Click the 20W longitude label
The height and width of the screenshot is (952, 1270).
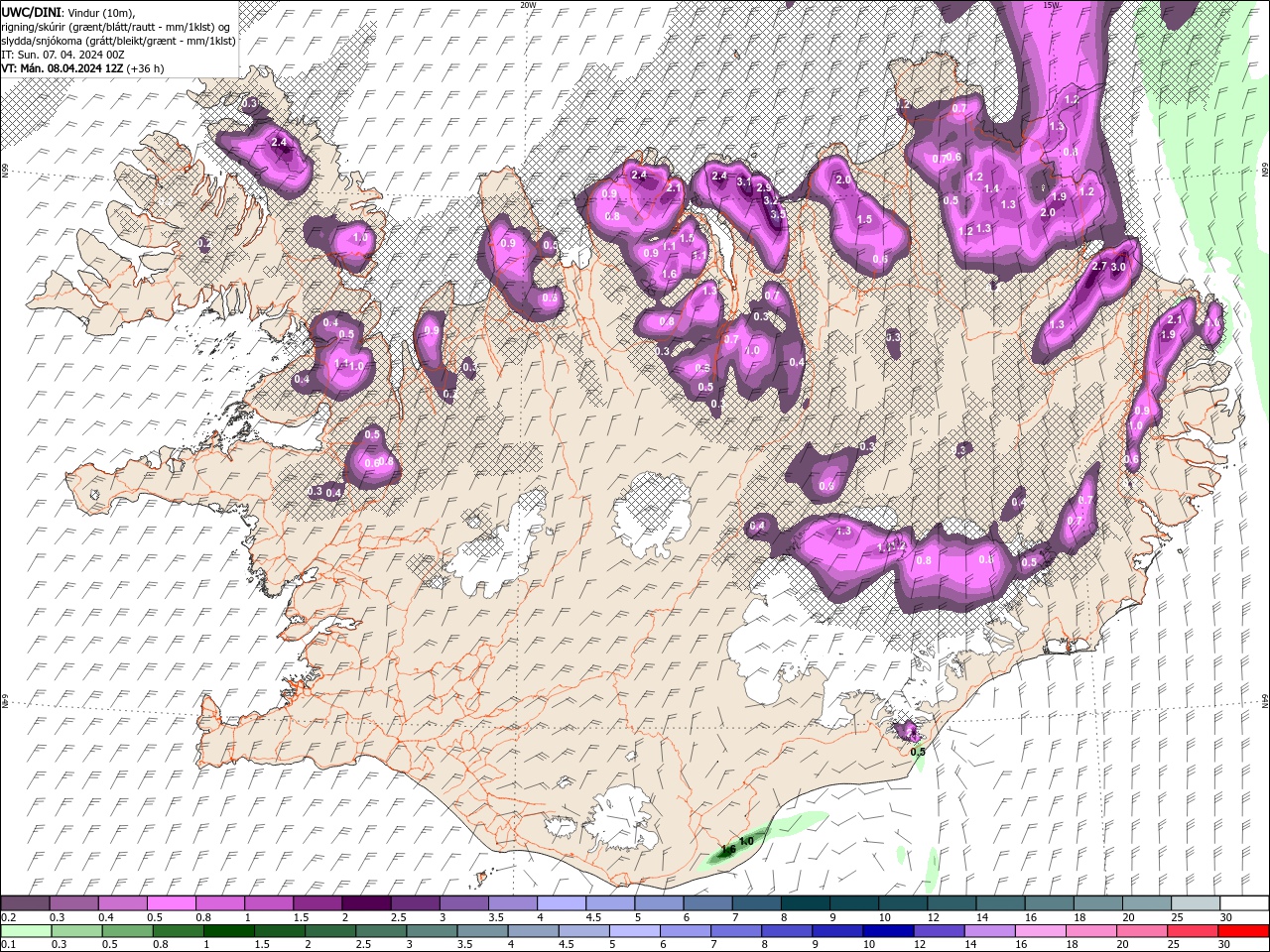click(x=528, y=5)
